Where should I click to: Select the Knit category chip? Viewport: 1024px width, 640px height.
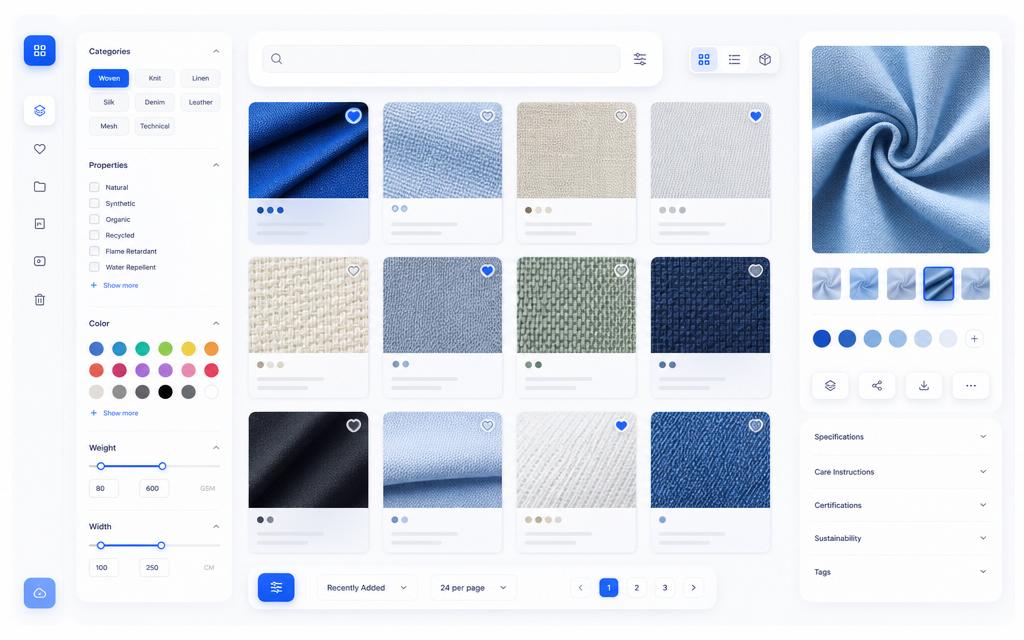click(155, 78)
